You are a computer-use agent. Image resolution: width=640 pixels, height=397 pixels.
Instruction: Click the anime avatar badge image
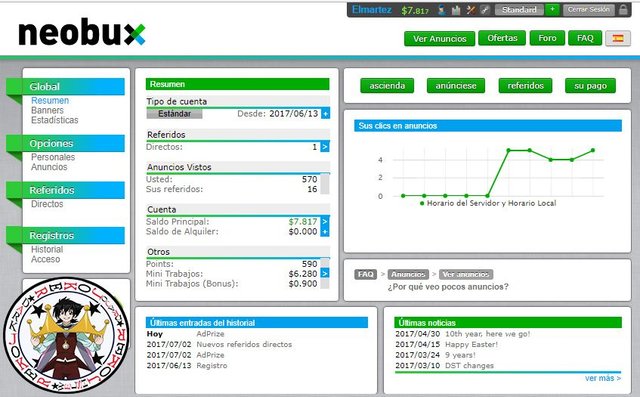click(x=66, y=335)
